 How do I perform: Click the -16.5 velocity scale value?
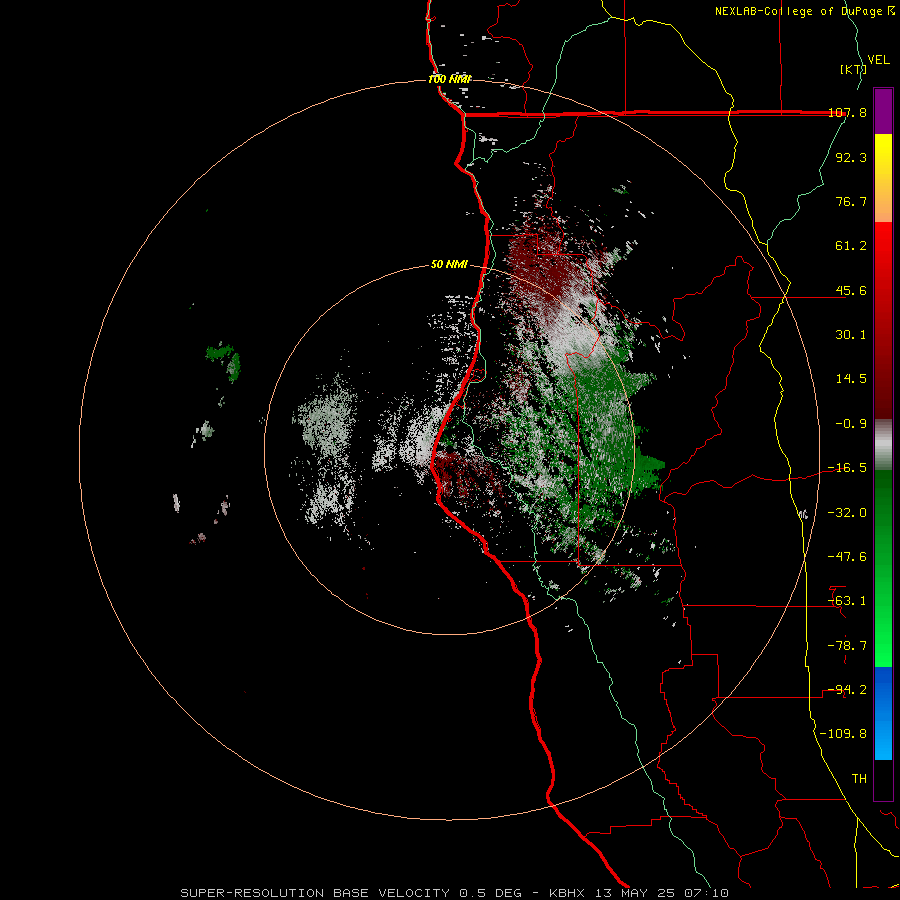(x=848, y=468)
